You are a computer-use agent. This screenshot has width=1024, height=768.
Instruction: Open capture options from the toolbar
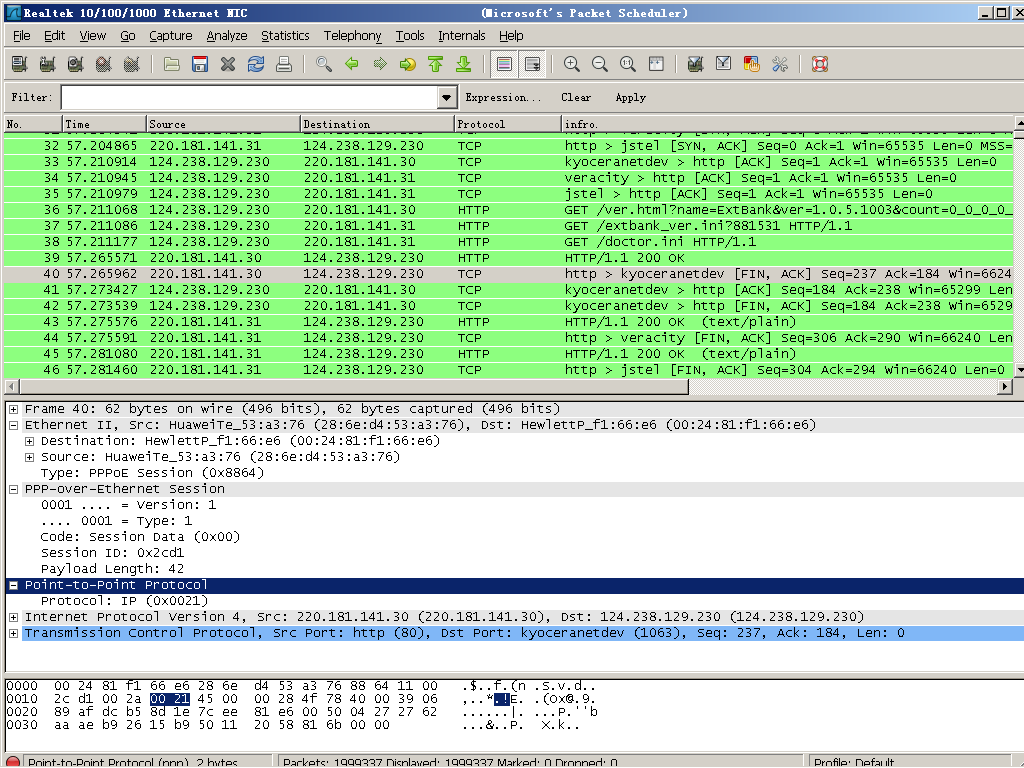(48, 64)
